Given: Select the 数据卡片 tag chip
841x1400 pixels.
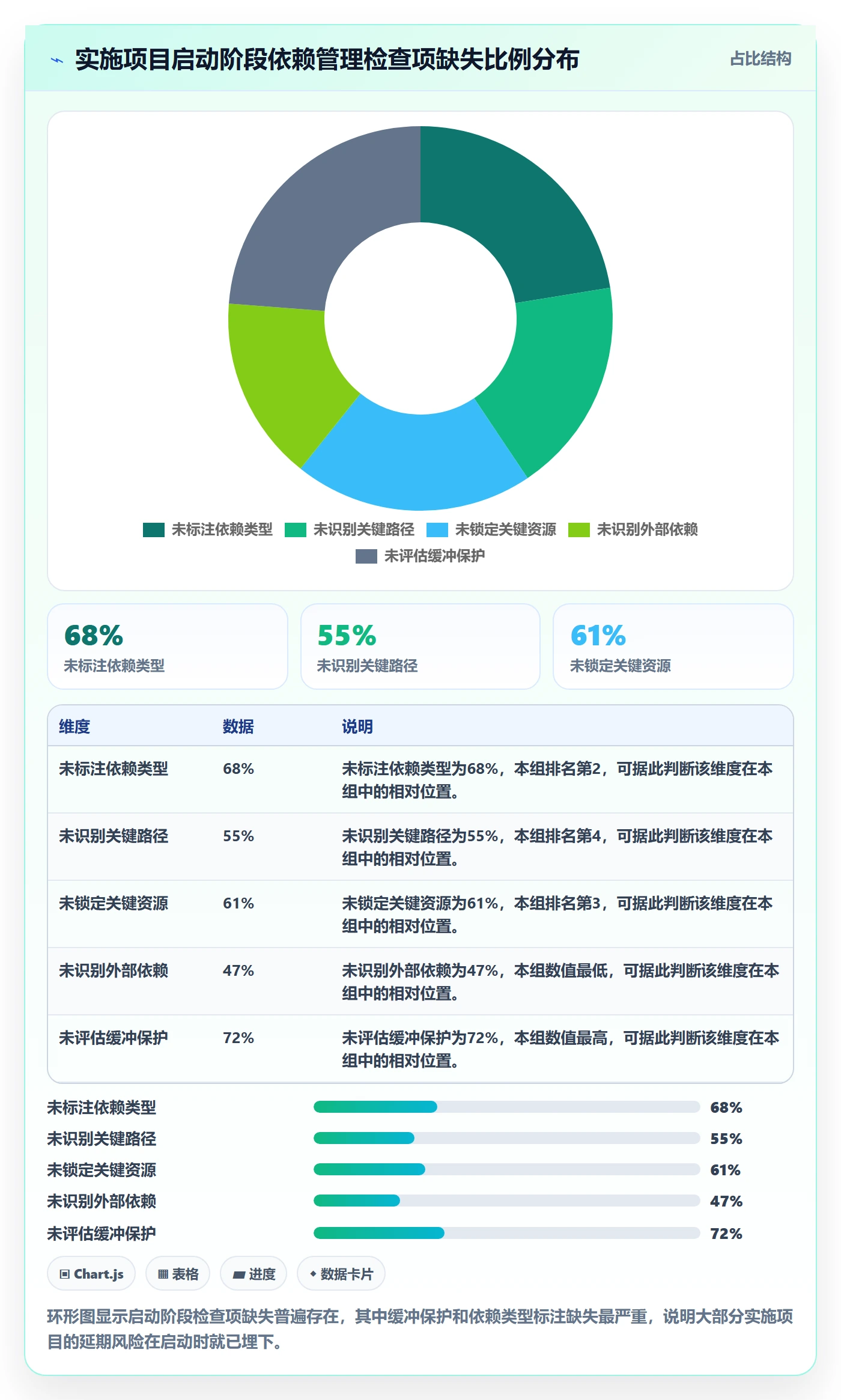Looking at the screenshot, I should (341, 1274).
